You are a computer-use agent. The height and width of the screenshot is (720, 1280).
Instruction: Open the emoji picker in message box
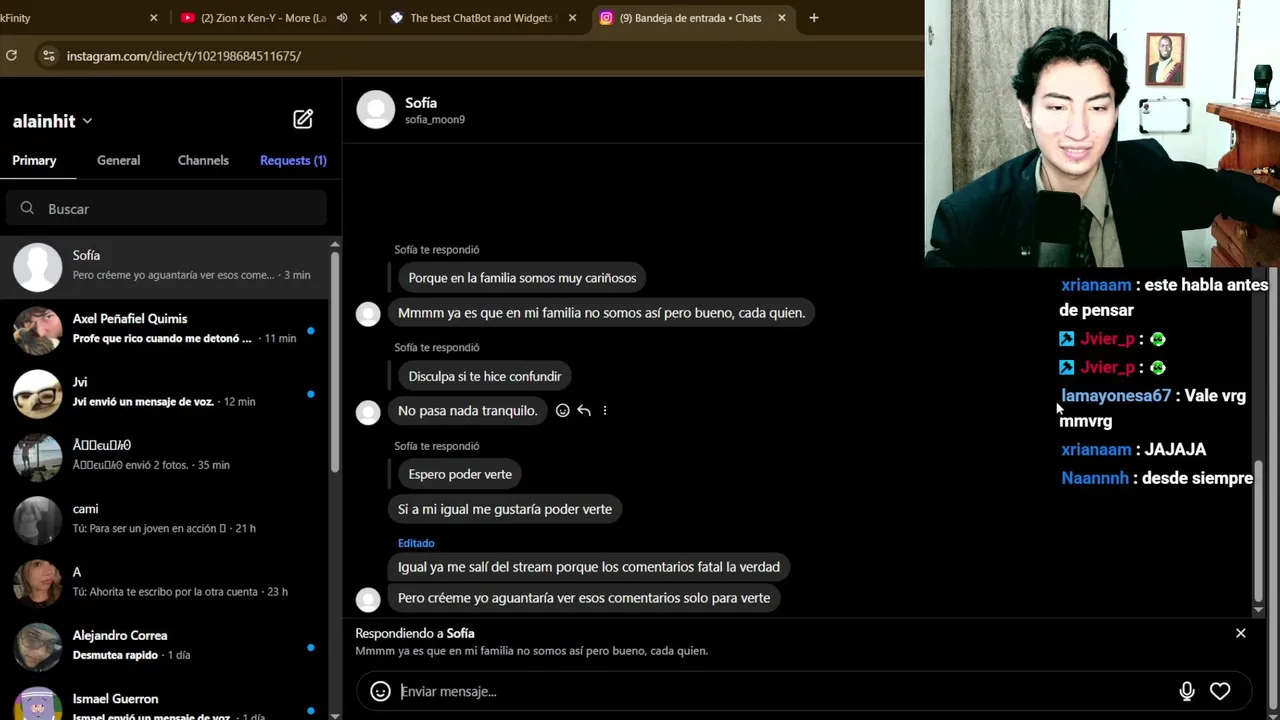(x=380, y=691)
